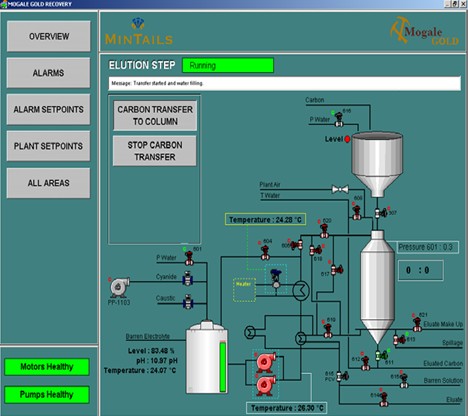Viewport: 468px width, 416px height.
Task: Select the heater control valve icon
Action: 276,279
